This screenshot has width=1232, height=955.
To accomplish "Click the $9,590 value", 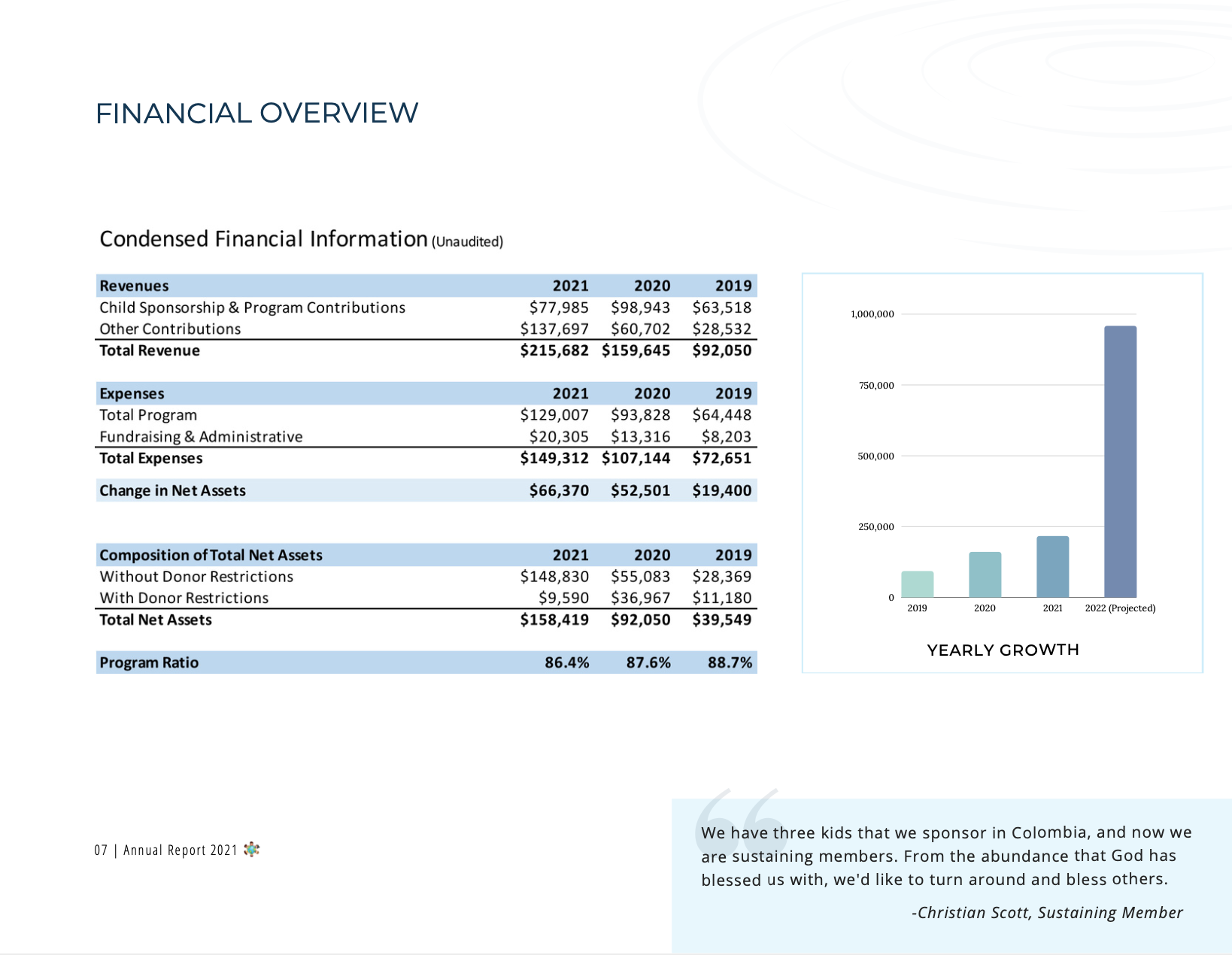I will (x=563, y=598).
